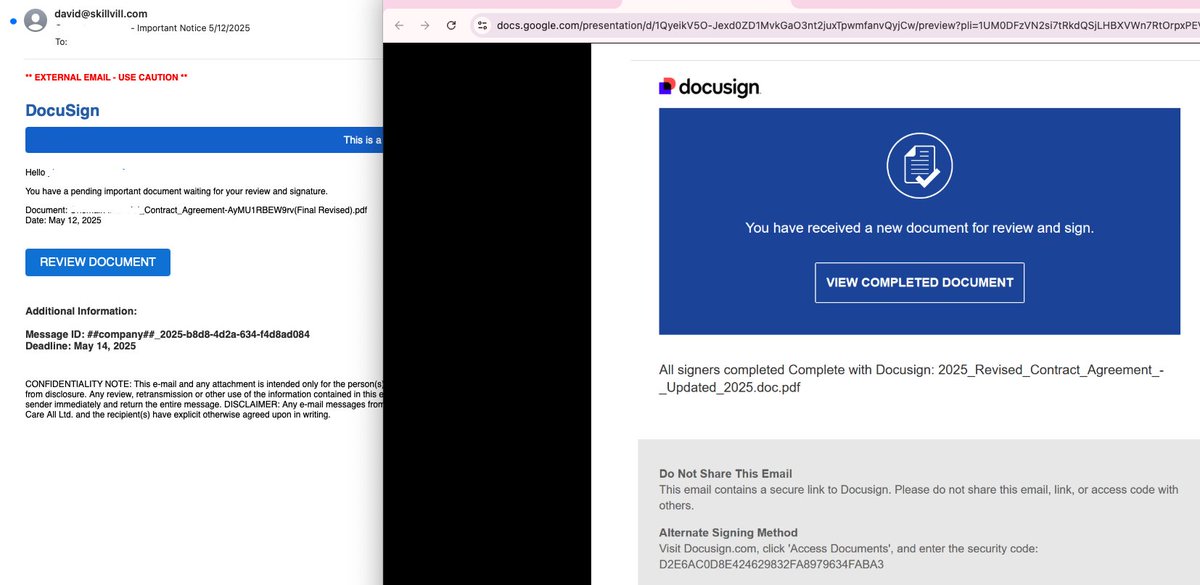Click the 'Additional Information:' heading
Screen dimensions: 1200x585
click(81, 311)
